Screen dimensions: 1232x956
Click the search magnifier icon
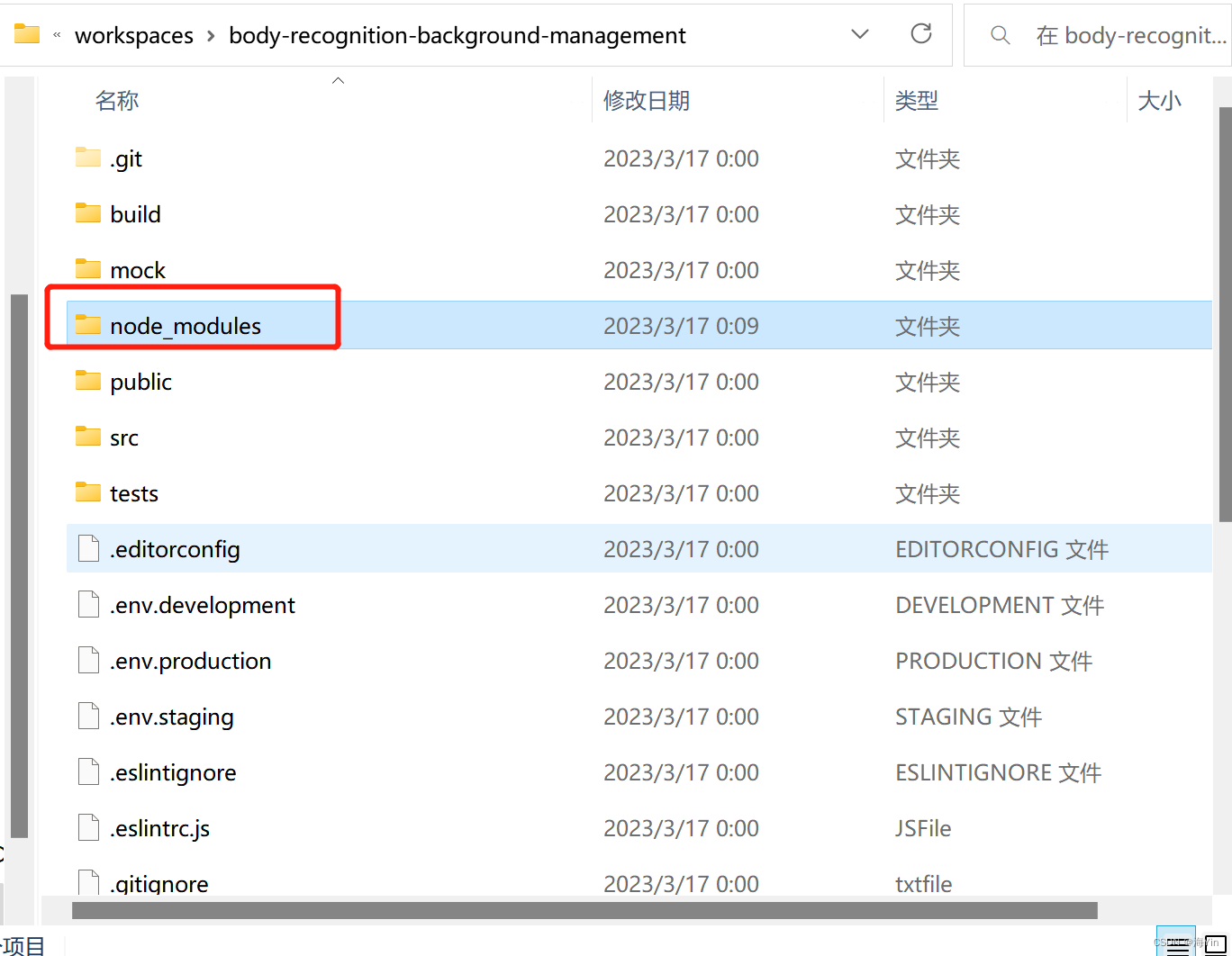tap(1000, 35)
